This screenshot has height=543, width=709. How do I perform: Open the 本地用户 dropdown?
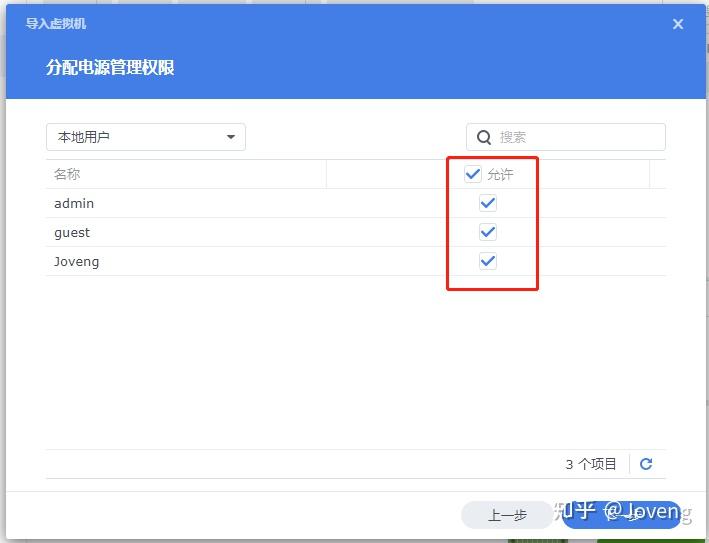146,137
